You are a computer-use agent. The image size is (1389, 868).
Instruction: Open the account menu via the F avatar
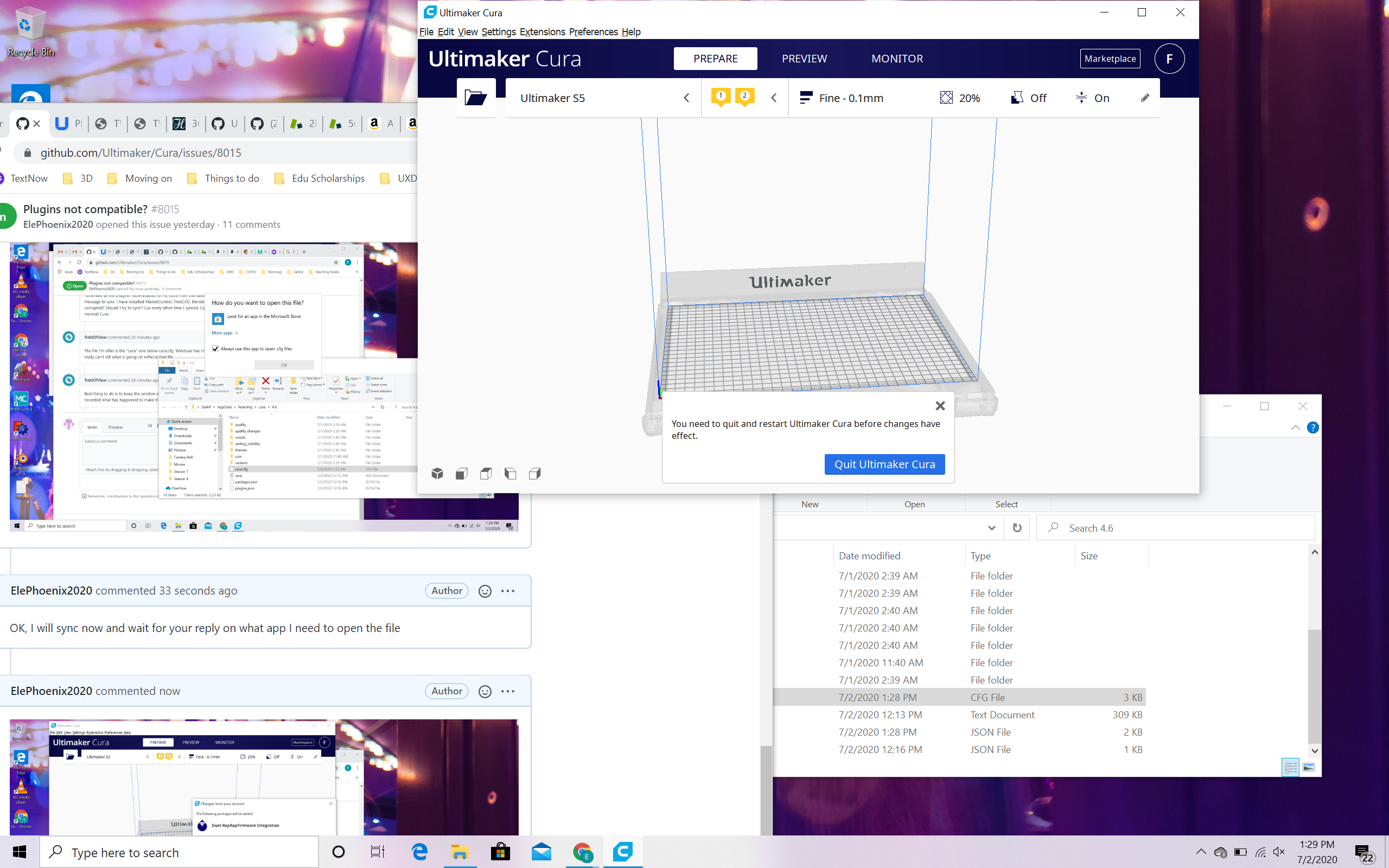pyautogui.click(x=1170, y=58)
